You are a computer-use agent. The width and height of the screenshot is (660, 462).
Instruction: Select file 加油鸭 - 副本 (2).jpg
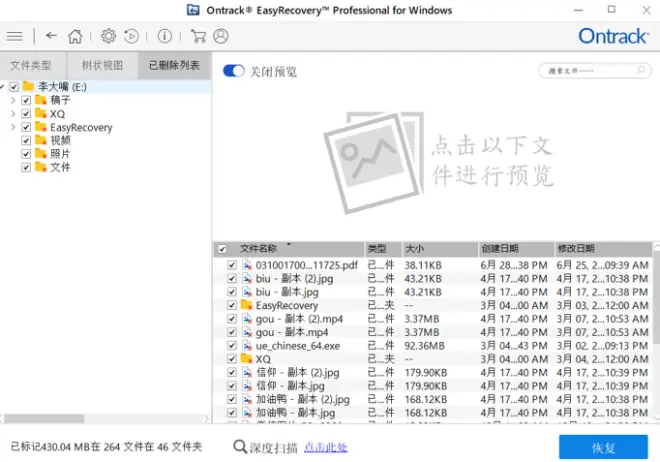(303, 399)
